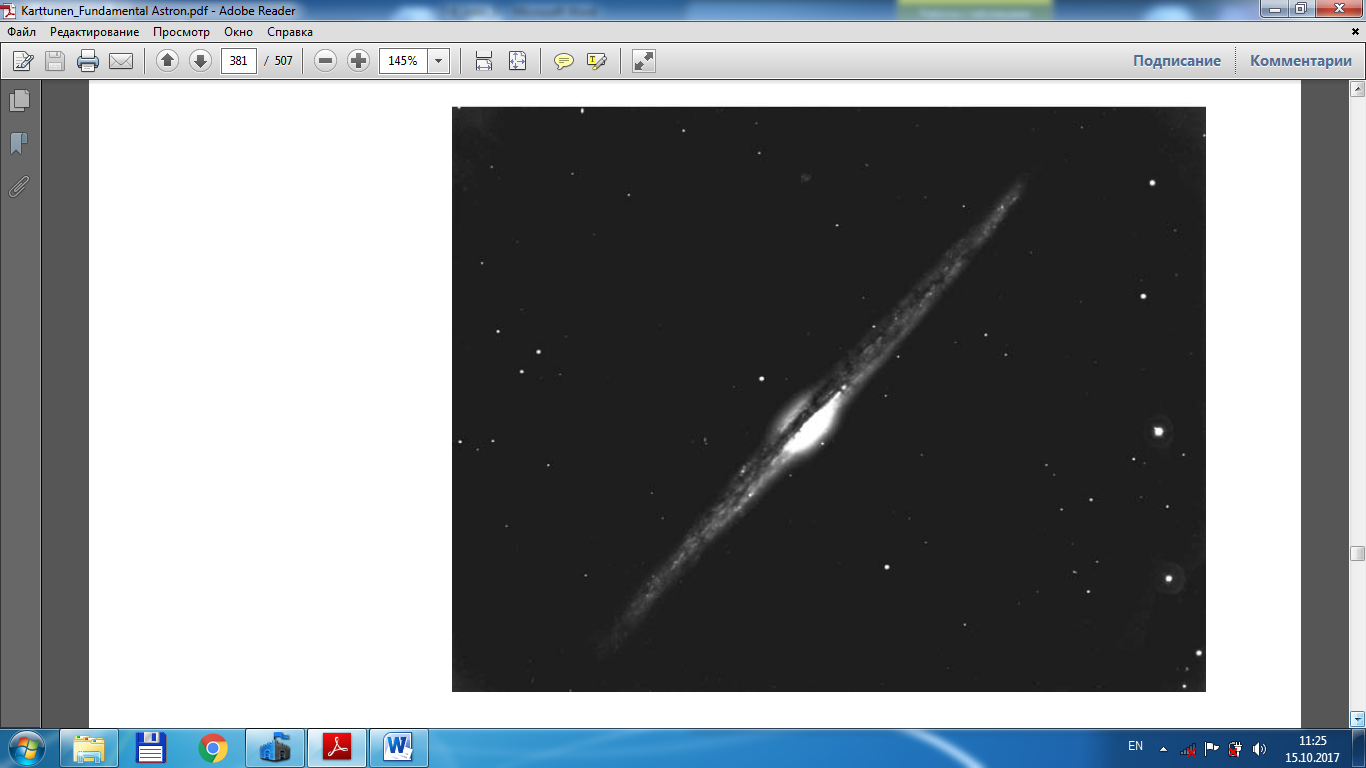The width and height of the screenshot is (1366, 768).
Task: Expand the zoom level dropdown arrow
Action: click(438, 61)
